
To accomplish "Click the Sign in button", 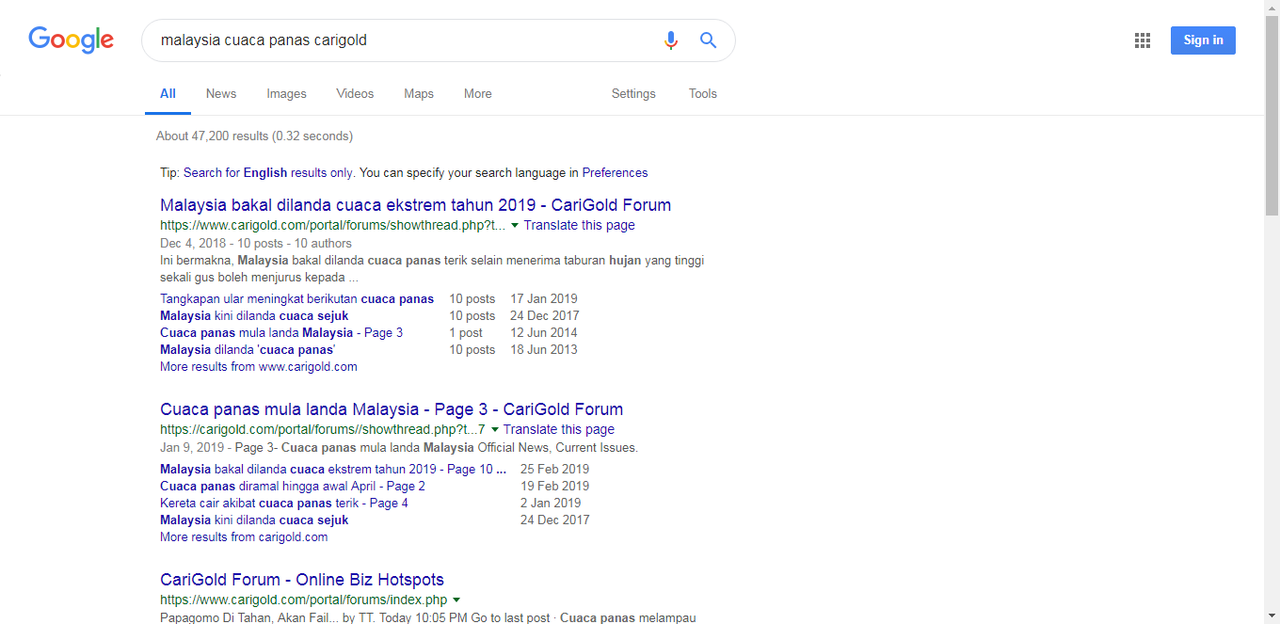I will point(1203,40).
